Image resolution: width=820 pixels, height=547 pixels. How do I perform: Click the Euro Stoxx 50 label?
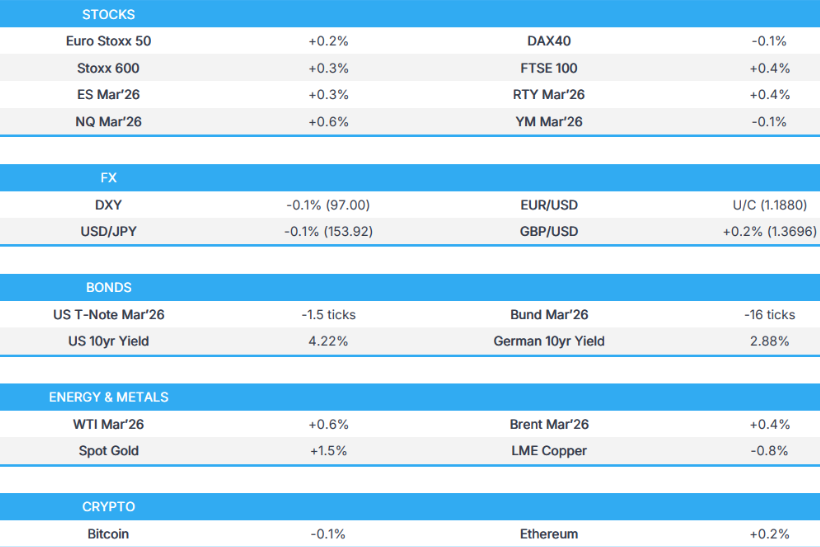point(108,42)
